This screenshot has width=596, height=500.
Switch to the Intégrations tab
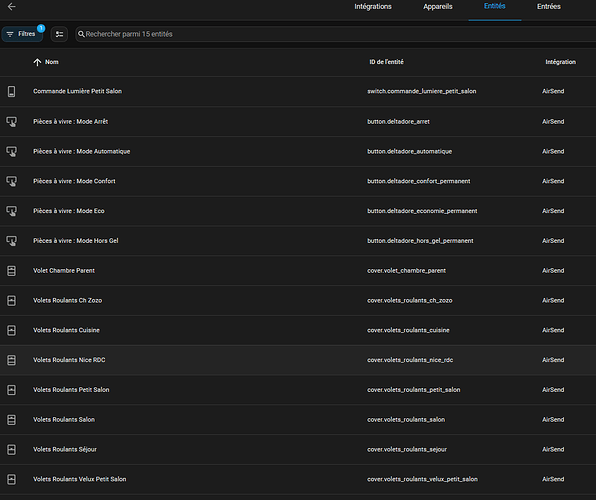373,6
